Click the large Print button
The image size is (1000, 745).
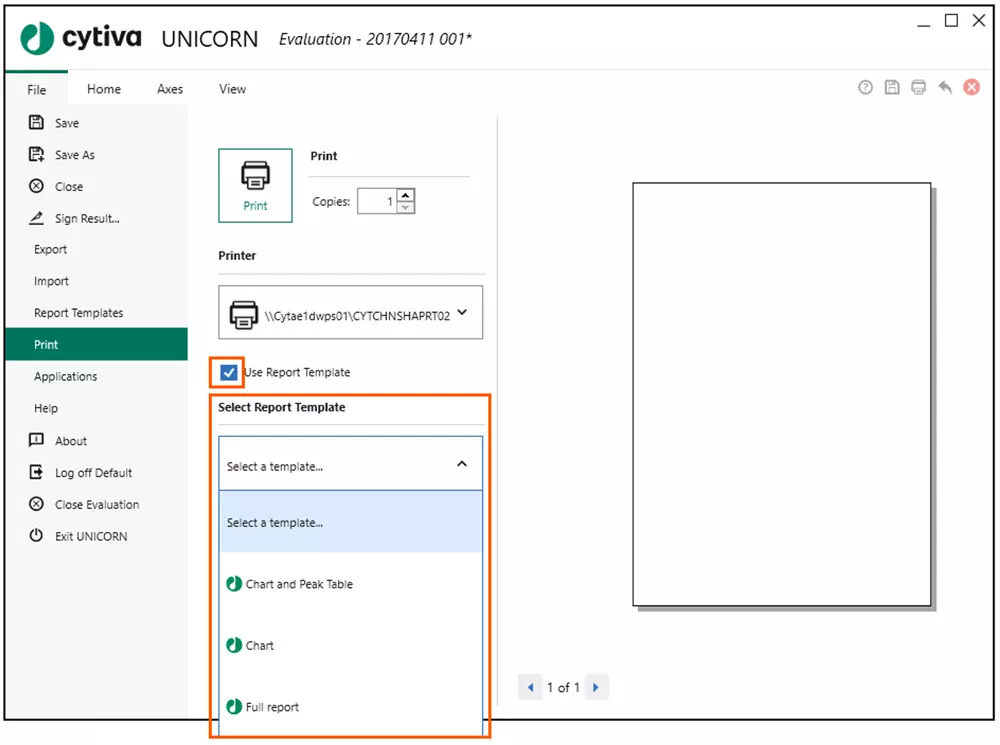coord(255,185)
